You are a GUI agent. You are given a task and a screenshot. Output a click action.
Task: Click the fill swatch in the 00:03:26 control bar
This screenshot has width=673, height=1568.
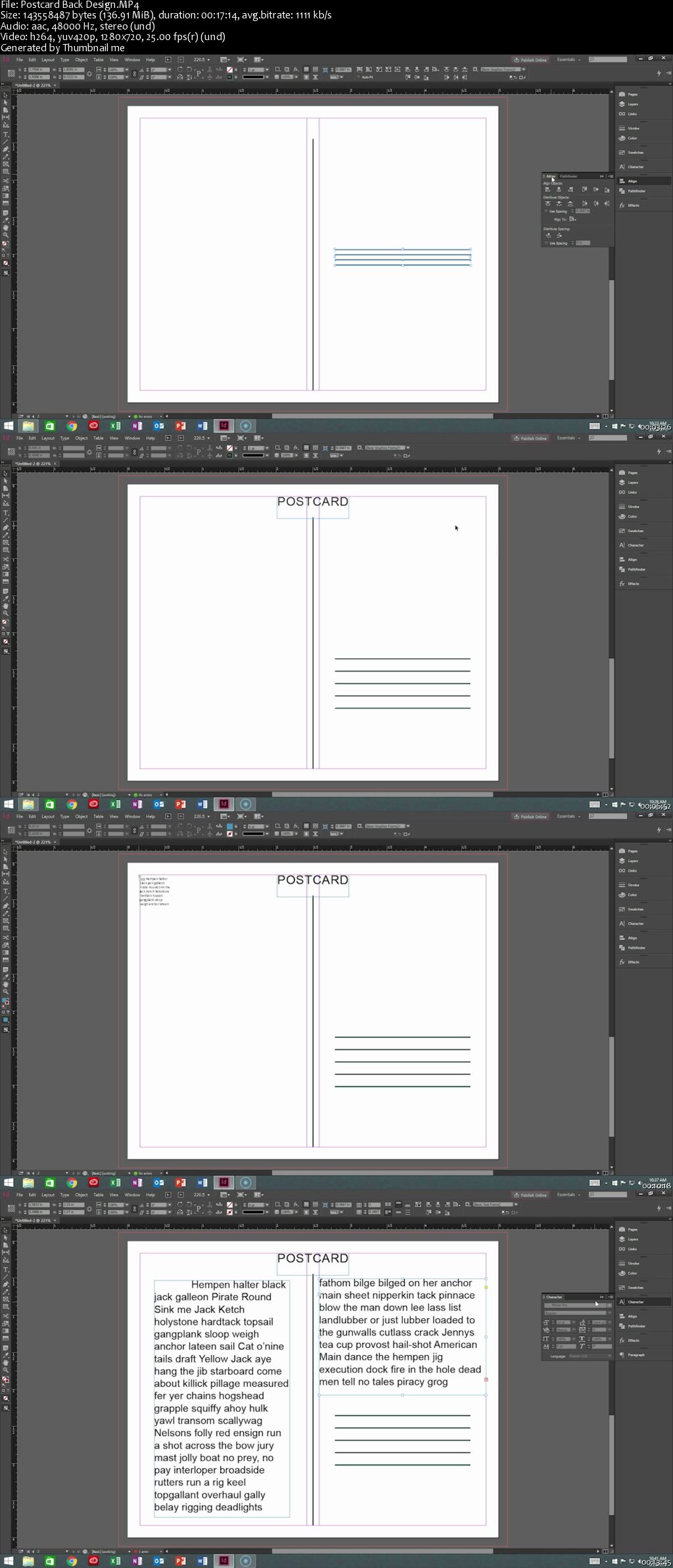(229, 69)
